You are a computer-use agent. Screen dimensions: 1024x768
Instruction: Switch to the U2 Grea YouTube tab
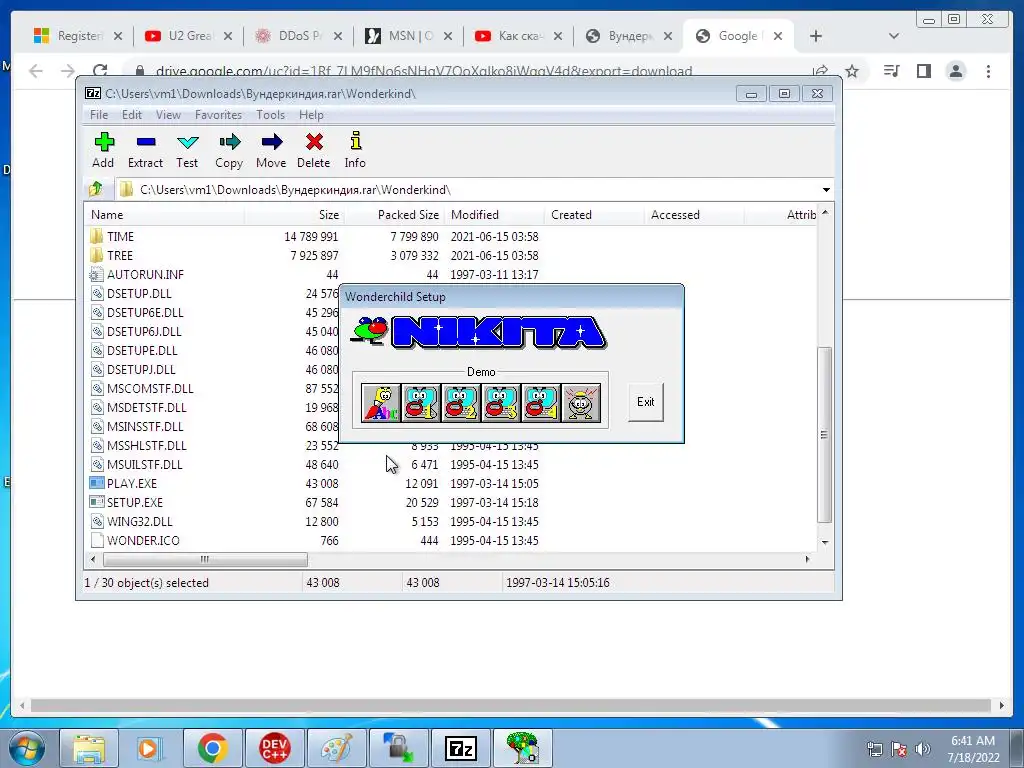(x=188, y=36)
